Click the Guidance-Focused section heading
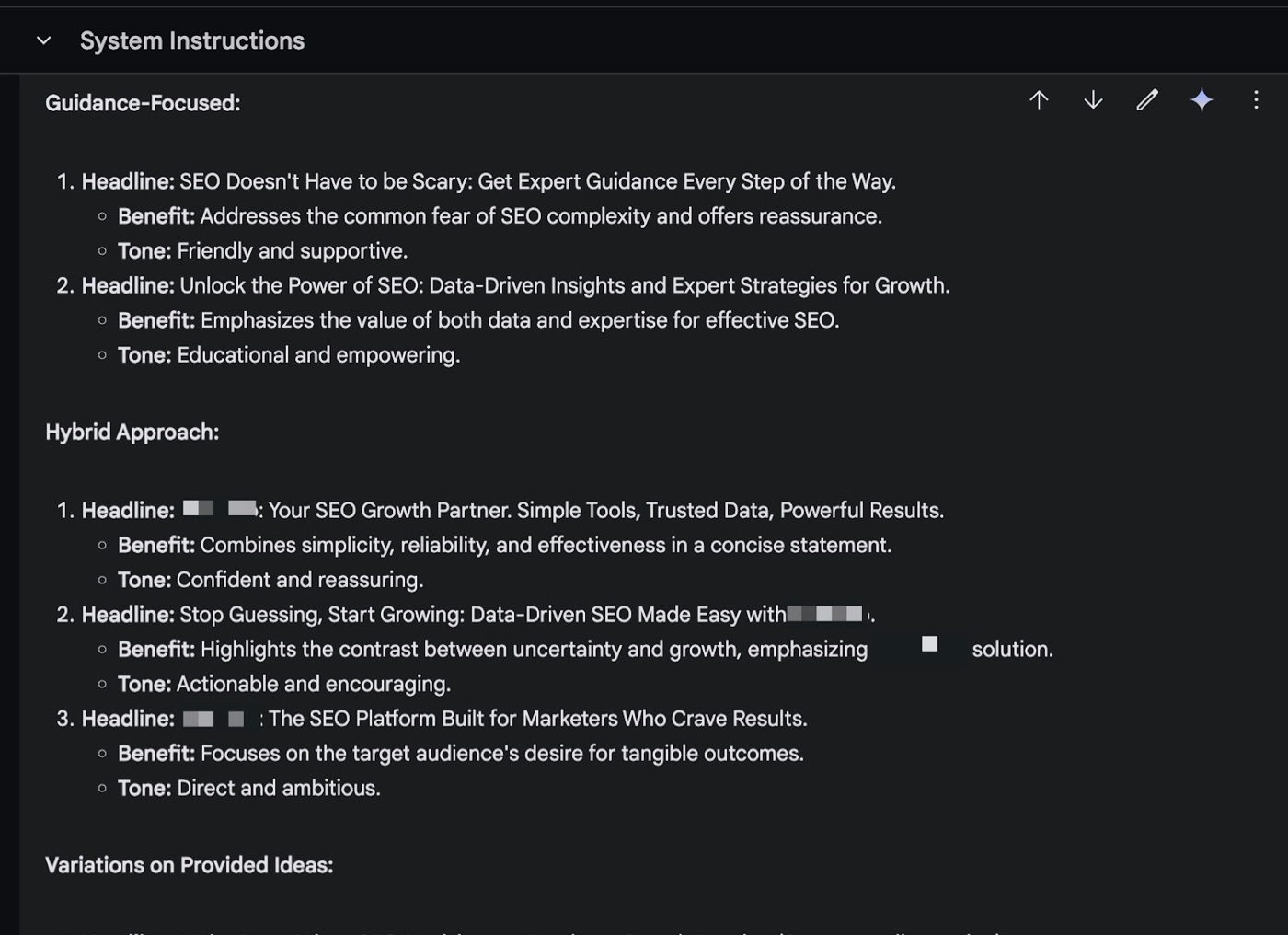This screenshot has height=935, width=1288. click(x=143, y=103)
